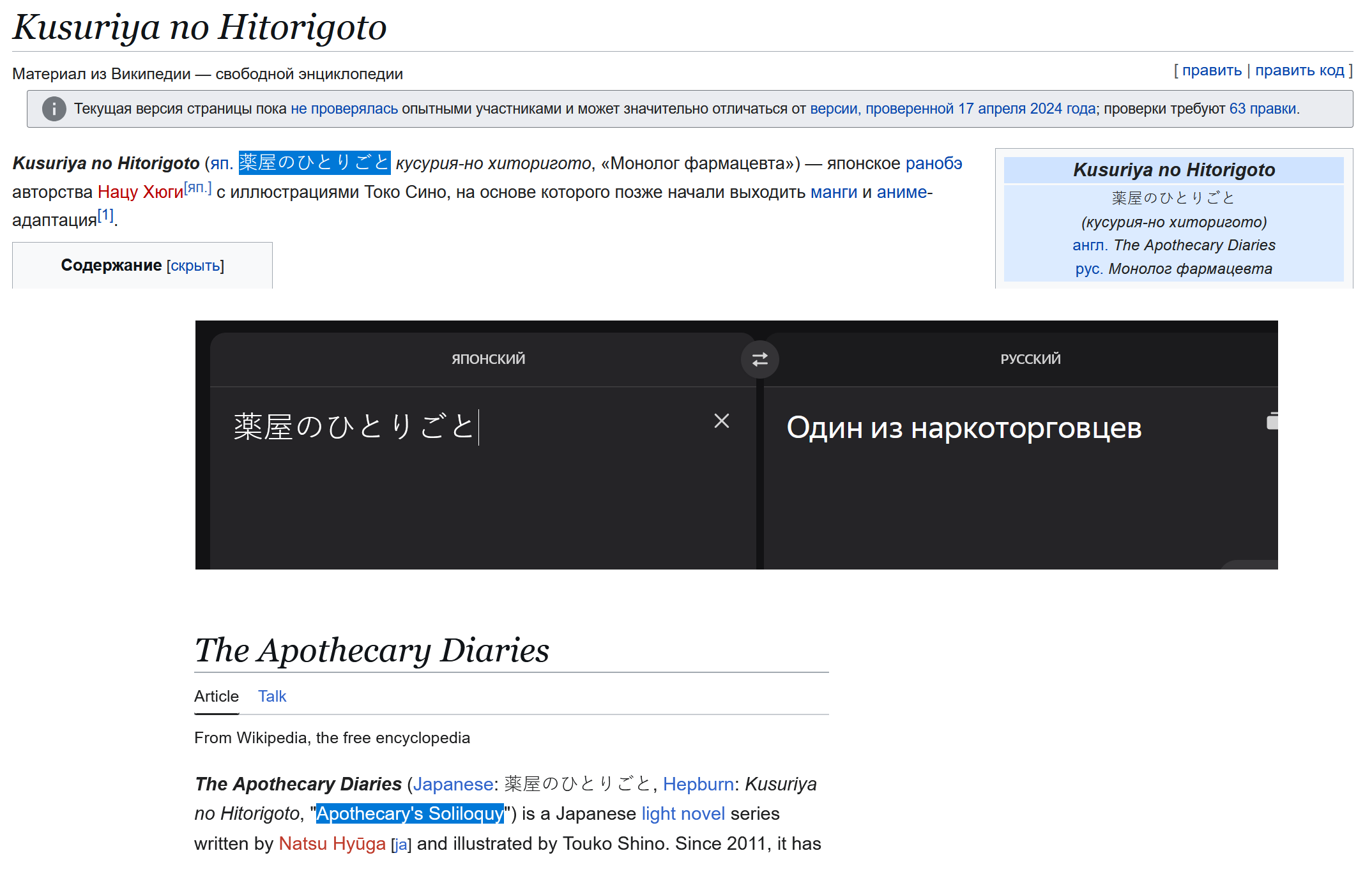Image resolution: width=1372 pixels, height=883 pixels.
Task: Open the red Natsu Hyūga link
Action: pos(332,844)
